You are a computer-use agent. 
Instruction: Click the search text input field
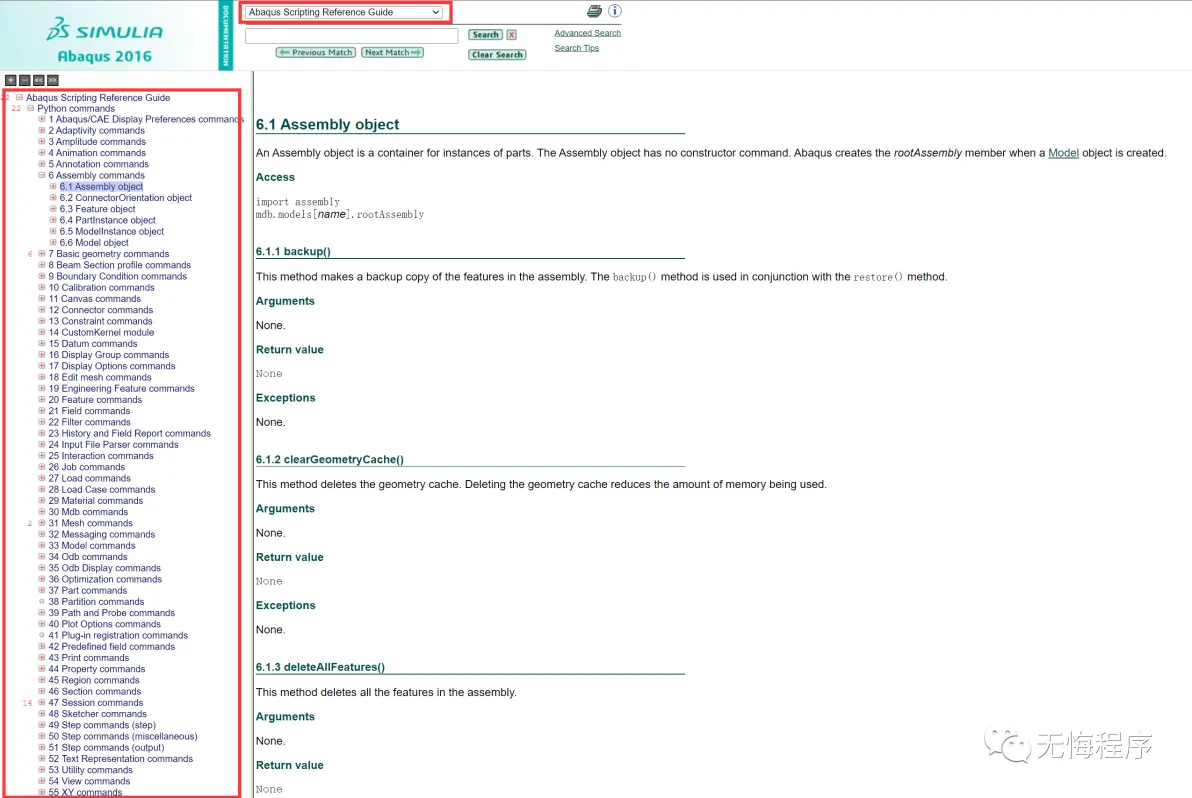(x=351, y=35)
